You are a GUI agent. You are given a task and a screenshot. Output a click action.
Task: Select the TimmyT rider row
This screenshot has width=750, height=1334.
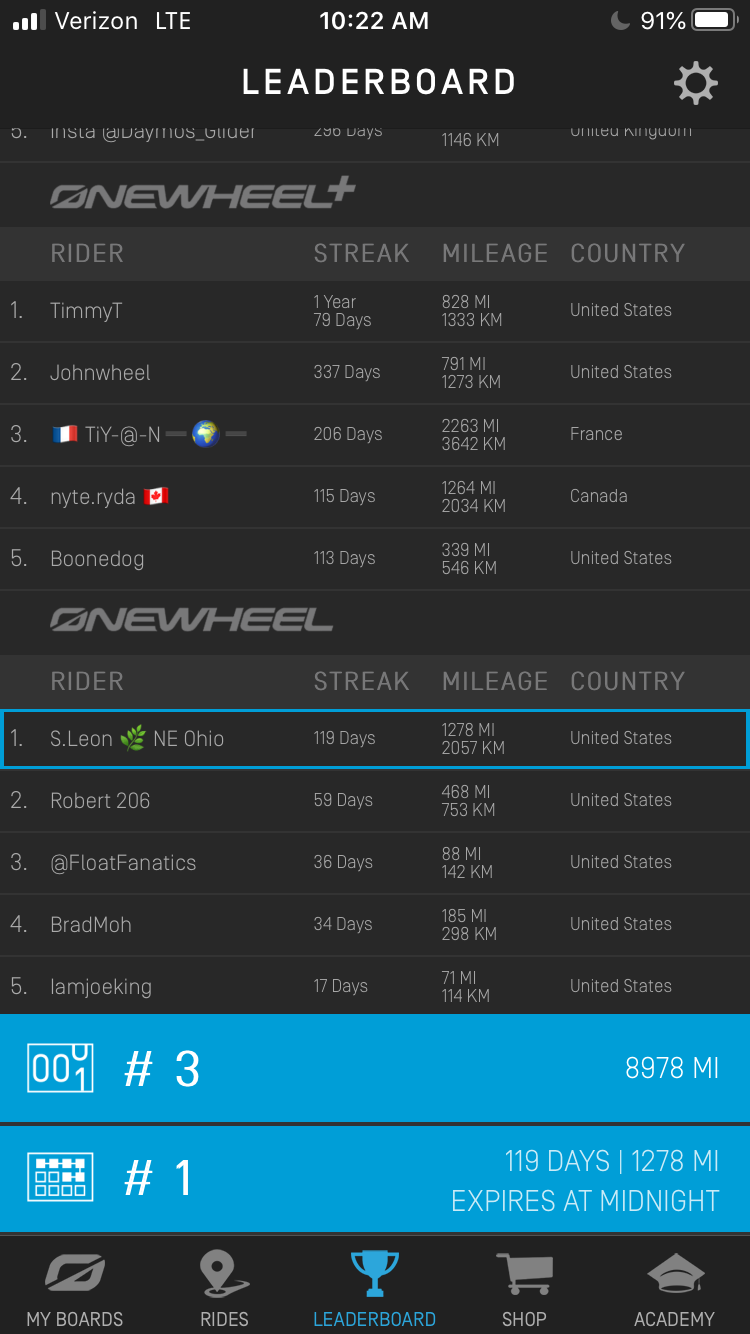tap(375, 311)
